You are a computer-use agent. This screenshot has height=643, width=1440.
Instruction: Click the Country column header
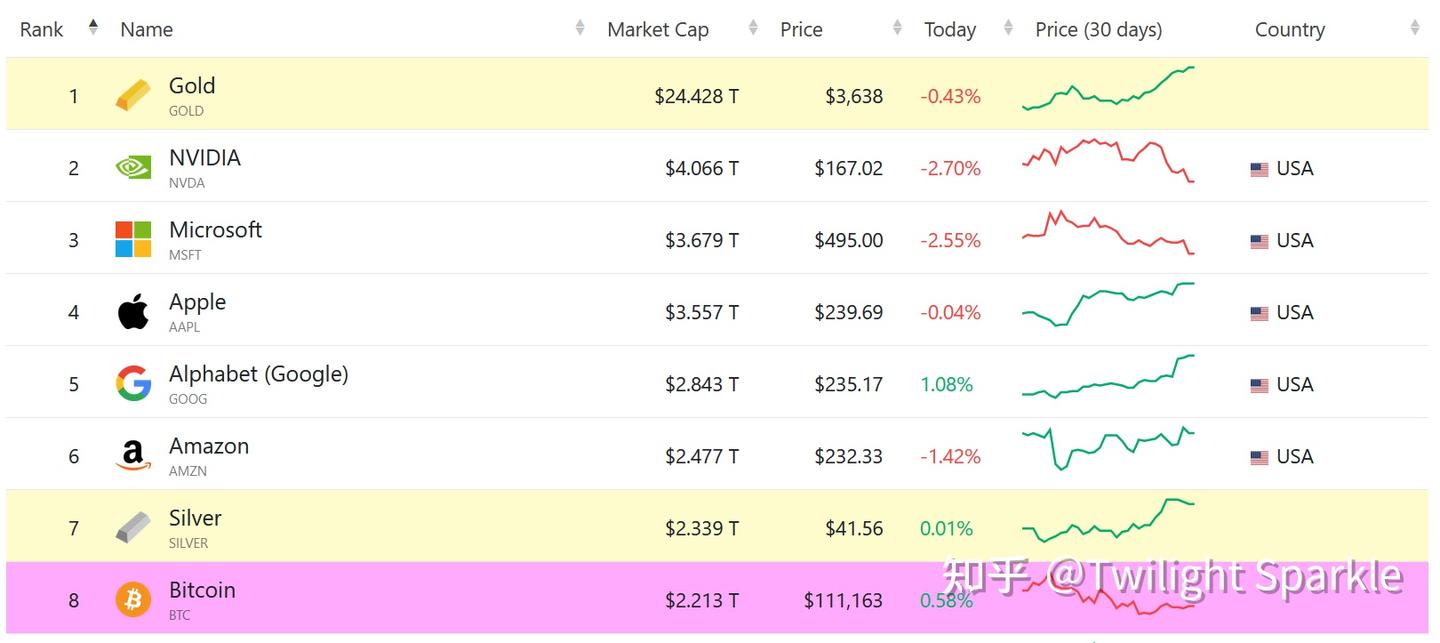pyautogui.click(x=1289, y=30)
